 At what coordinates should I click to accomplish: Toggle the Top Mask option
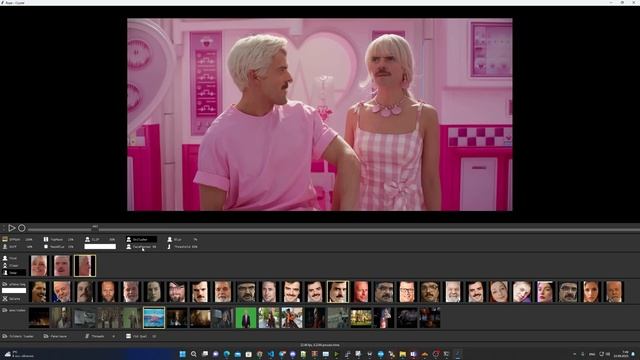click(x=58, y=239)
